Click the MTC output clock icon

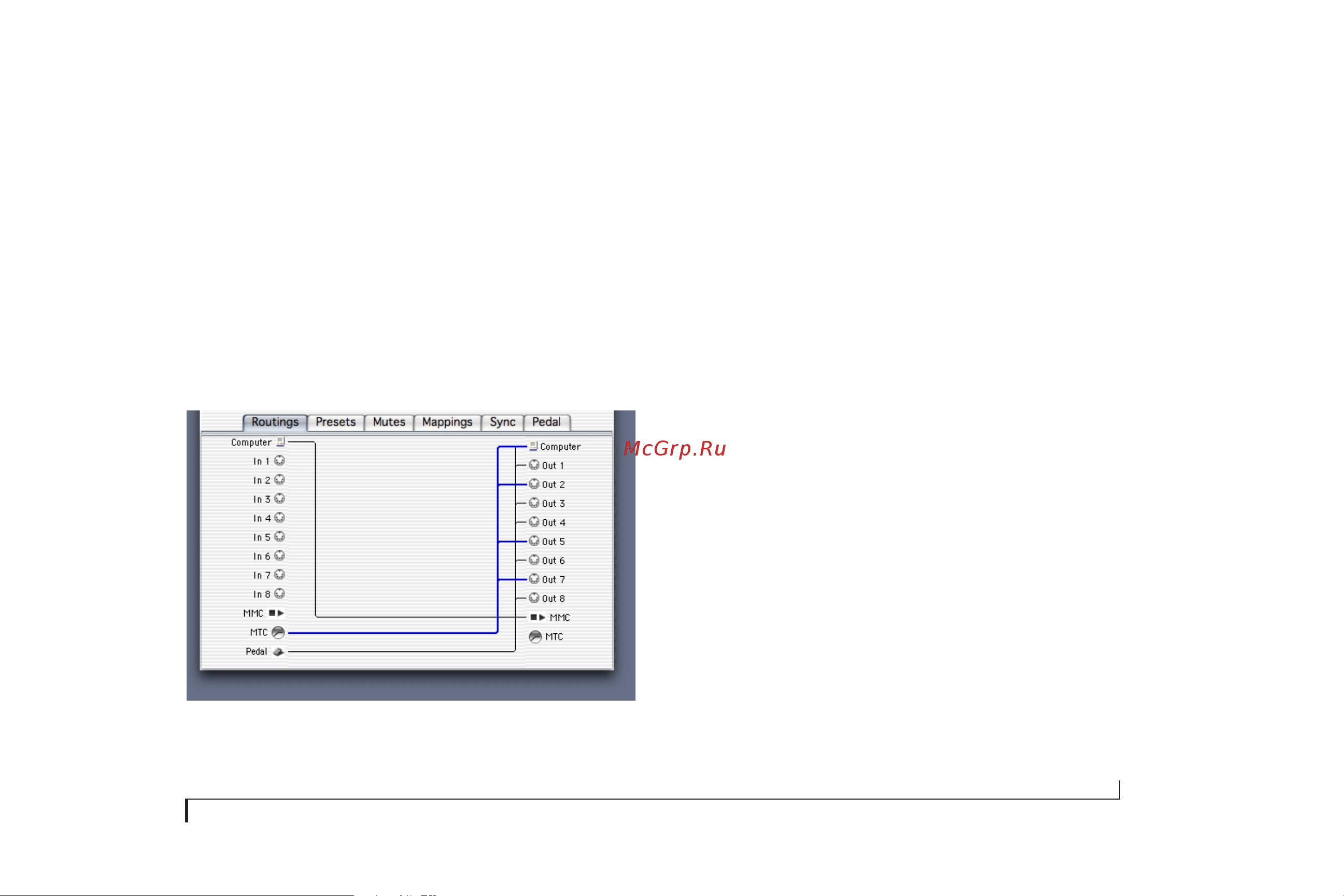535,636
